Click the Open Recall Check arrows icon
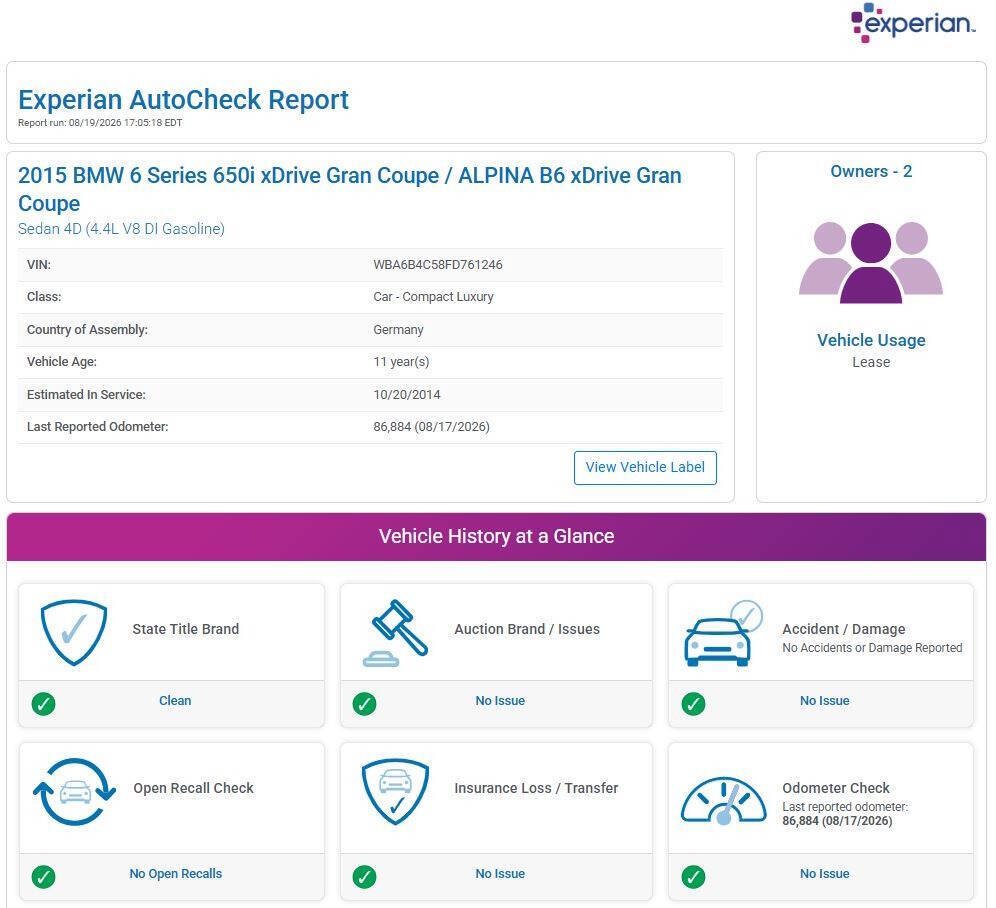The height and width of the screenshot is (908, 996). coord(74,792)
